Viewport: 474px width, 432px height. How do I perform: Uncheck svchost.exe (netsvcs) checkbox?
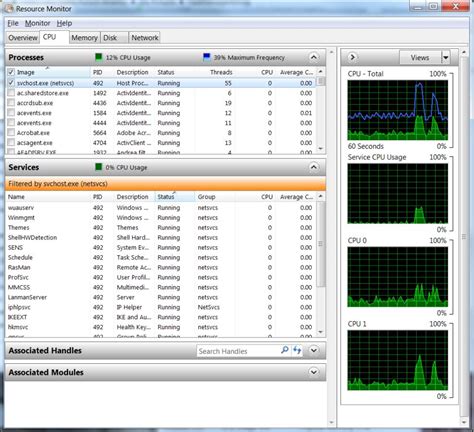pyautogui.click(x=11, y=83)
